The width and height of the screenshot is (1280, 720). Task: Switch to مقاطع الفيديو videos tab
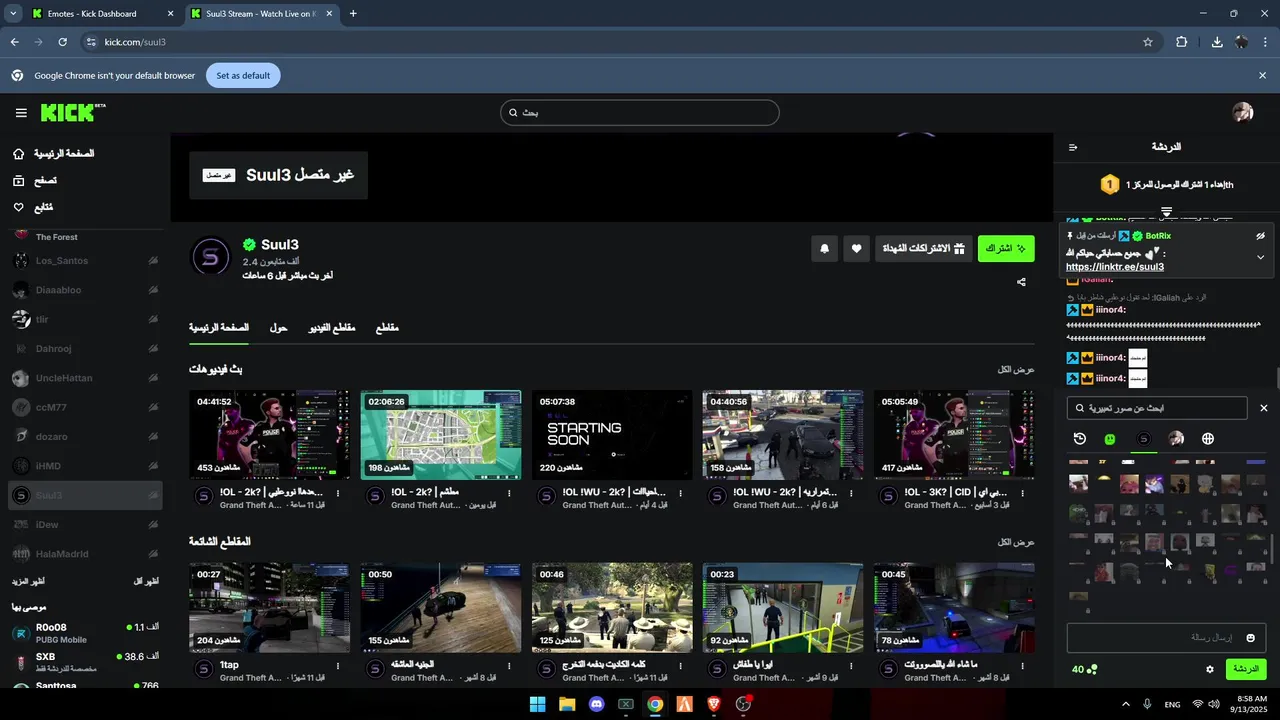[330, 328]
